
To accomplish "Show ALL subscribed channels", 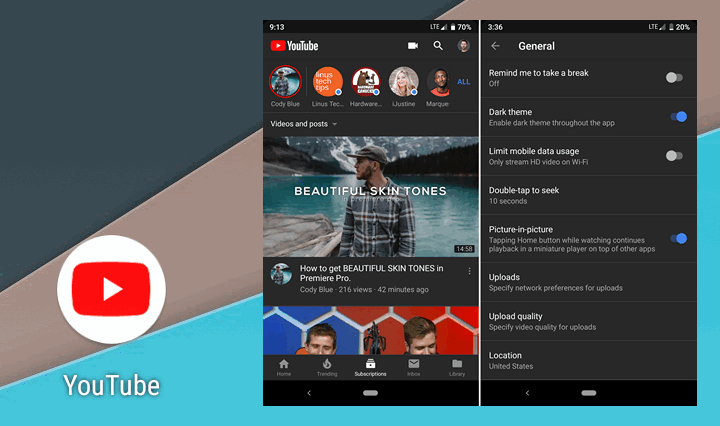I will (463, 82).
